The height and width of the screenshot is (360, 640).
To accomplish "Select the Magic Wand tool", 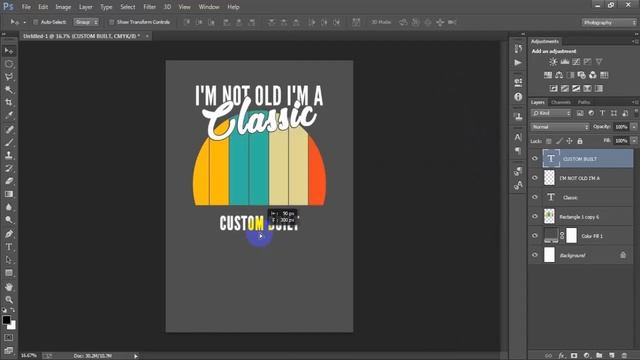I will coord(9,90).
